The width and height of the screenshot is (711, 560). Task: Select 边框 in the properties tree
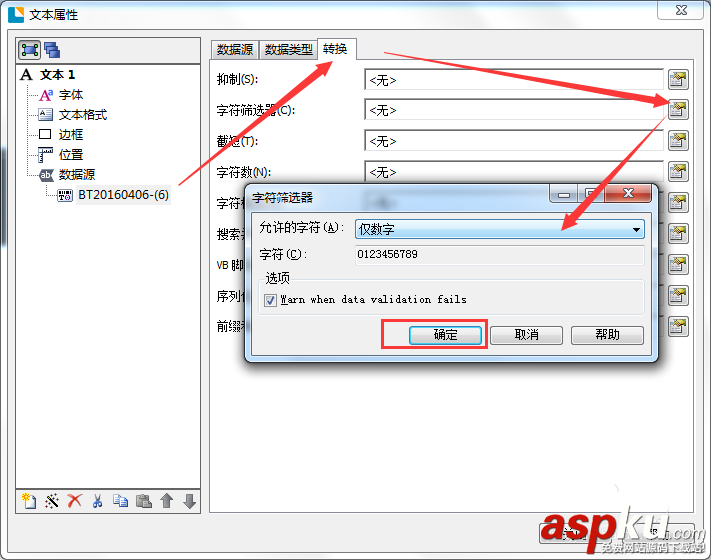click(71, 135)
